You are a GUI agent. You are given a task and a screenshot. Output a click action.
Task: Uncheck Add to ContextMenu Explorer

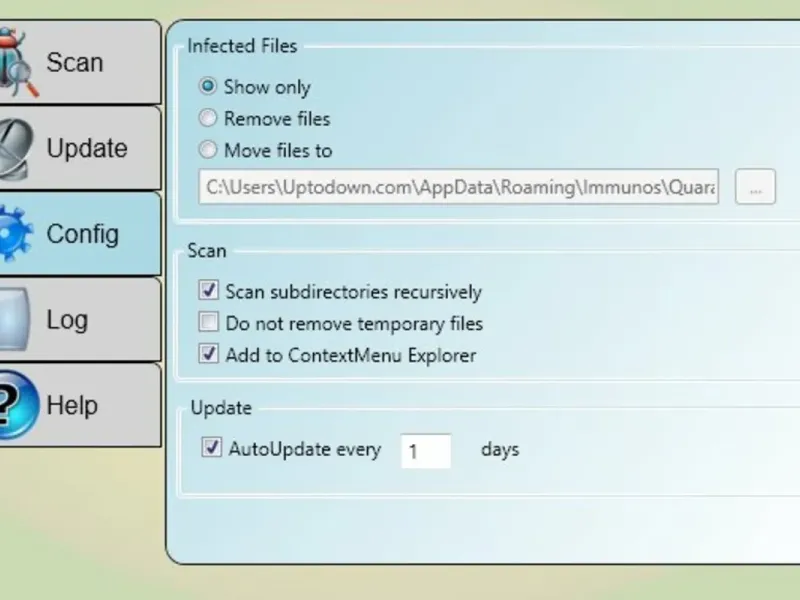[x=209, y=354]
